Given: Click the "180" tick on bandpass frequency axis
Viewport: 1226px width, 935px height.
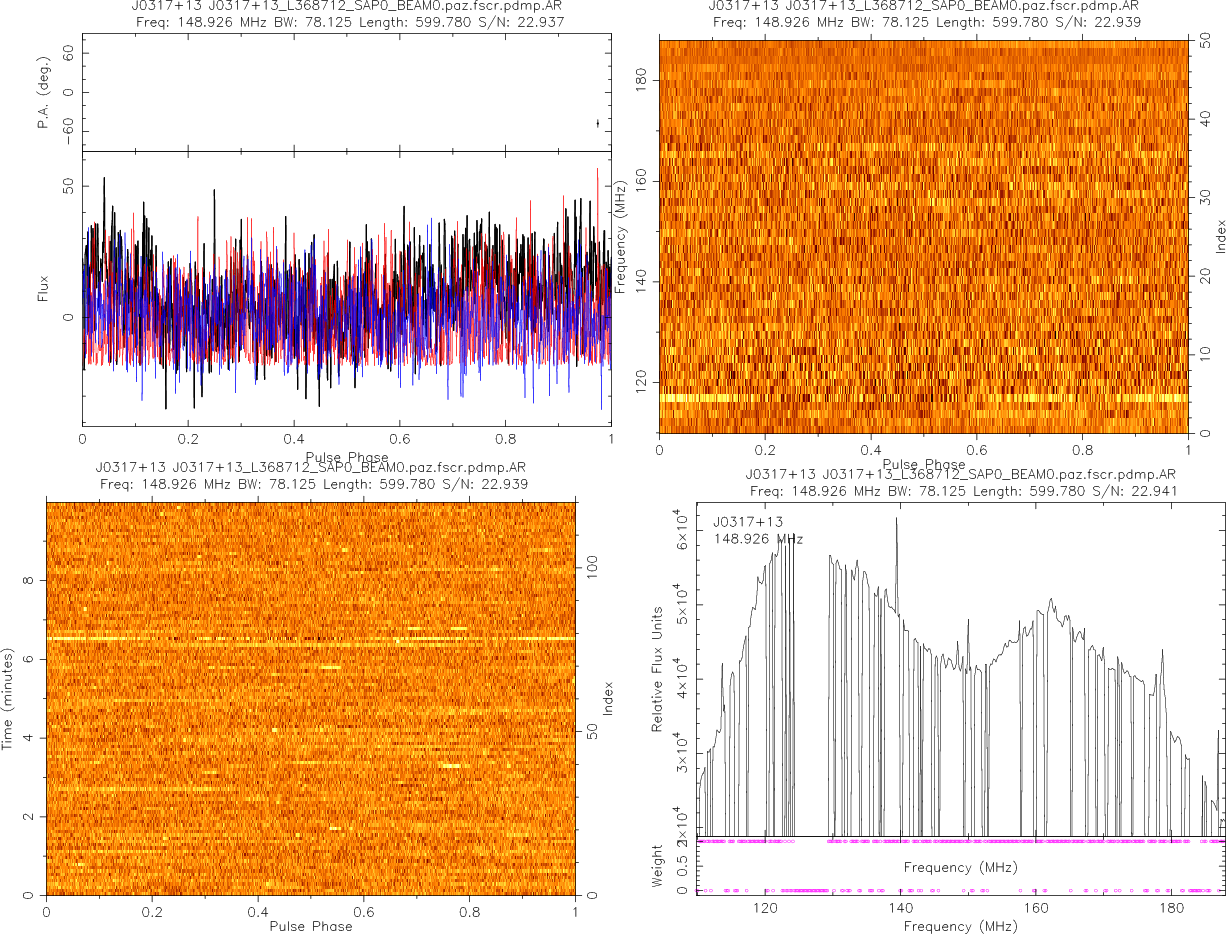Looking at the screenshot, I should click(1171, 909).
